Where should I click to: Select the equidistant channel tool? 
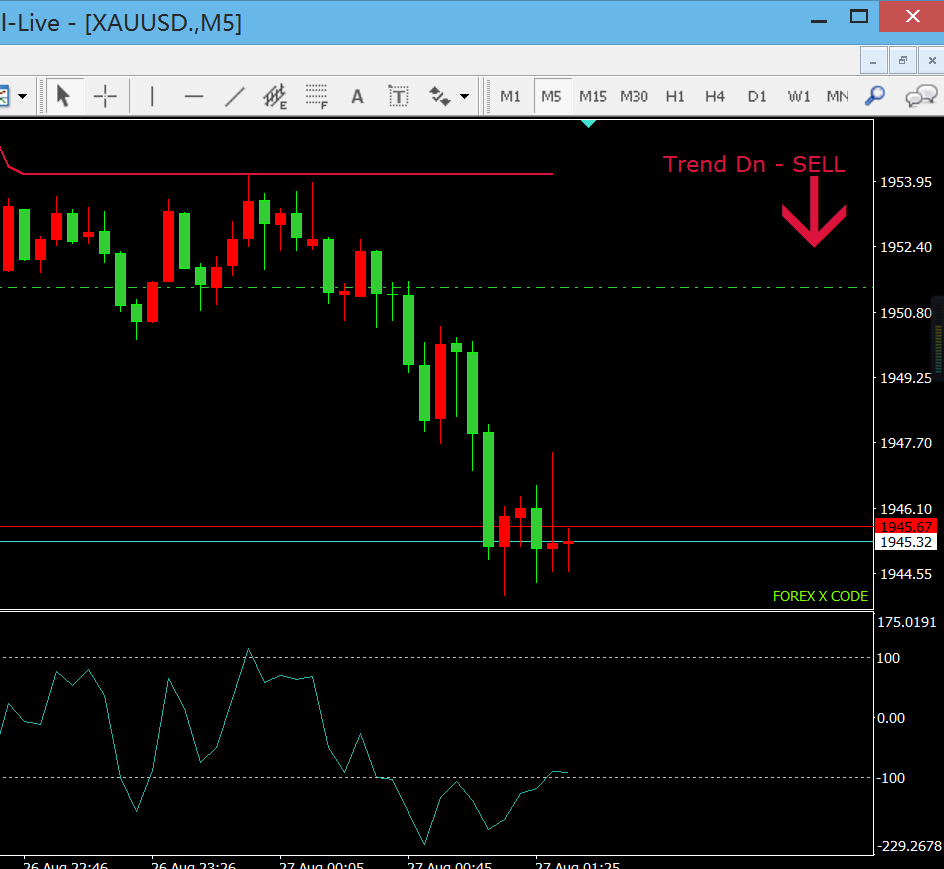(275, 96)
